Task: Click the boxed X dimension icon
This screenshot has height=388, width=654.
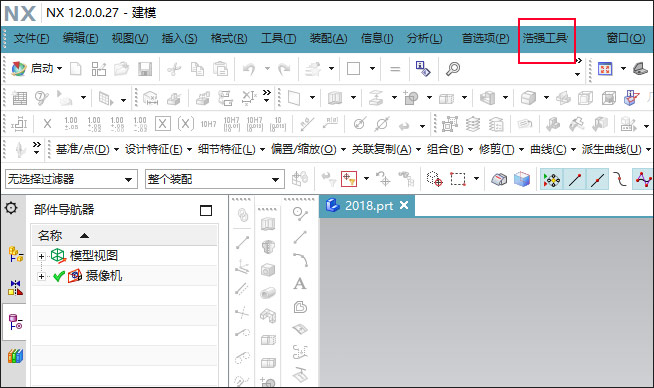Action: (x=163, y=124)
